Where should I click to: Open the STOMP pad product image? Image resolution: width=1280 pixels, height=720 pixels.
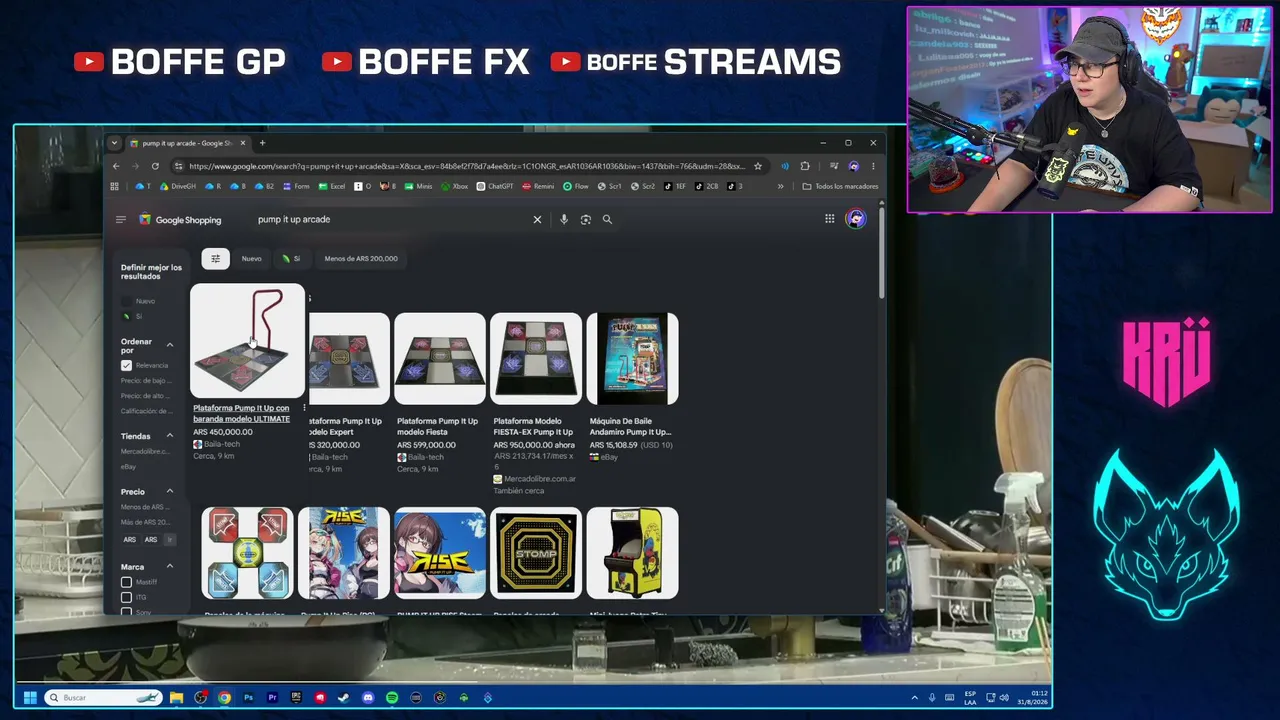(x=536, y=553)
